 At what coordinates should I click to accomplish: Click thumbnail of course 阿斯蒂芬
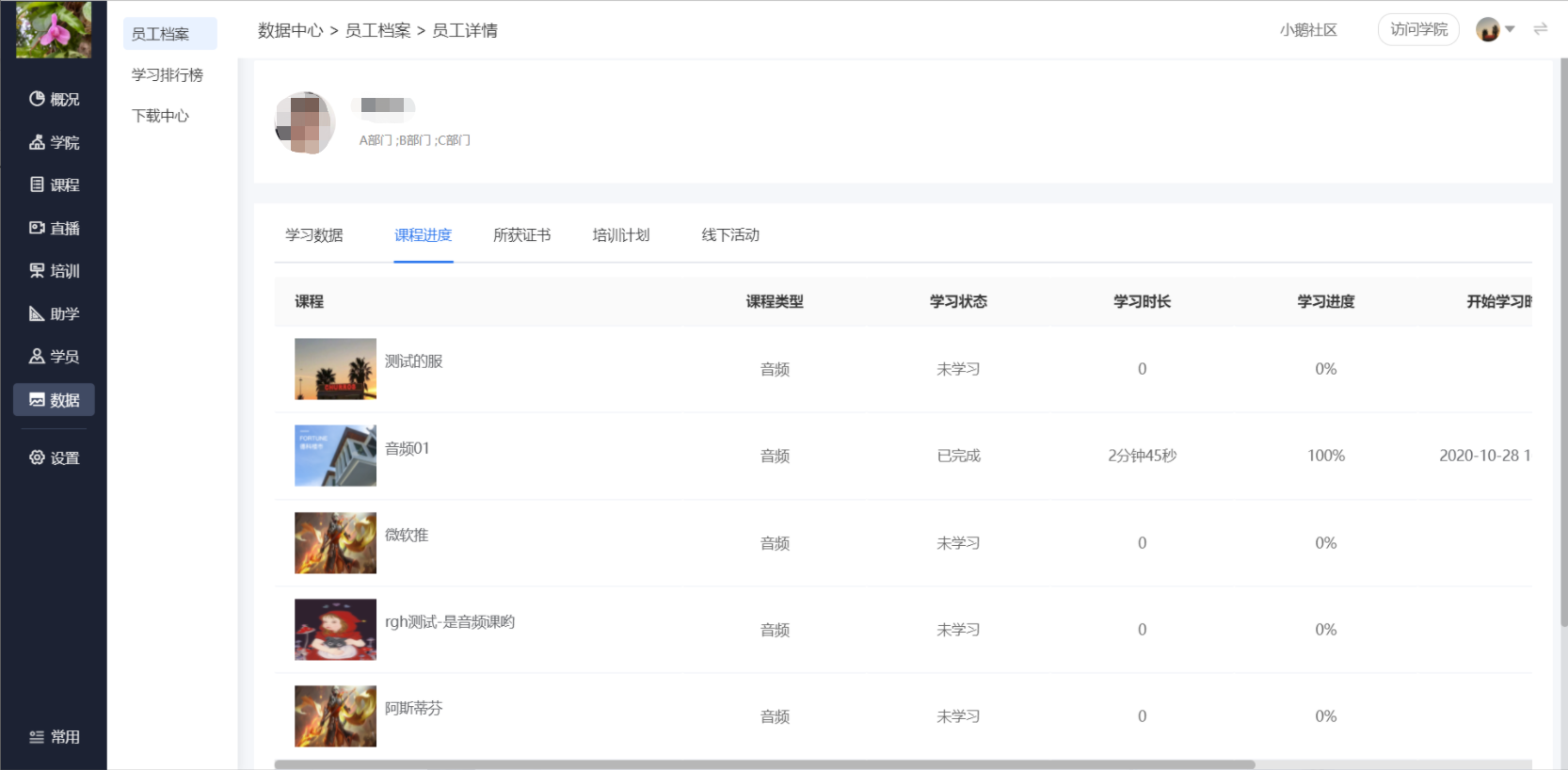[x=335, y=716]
